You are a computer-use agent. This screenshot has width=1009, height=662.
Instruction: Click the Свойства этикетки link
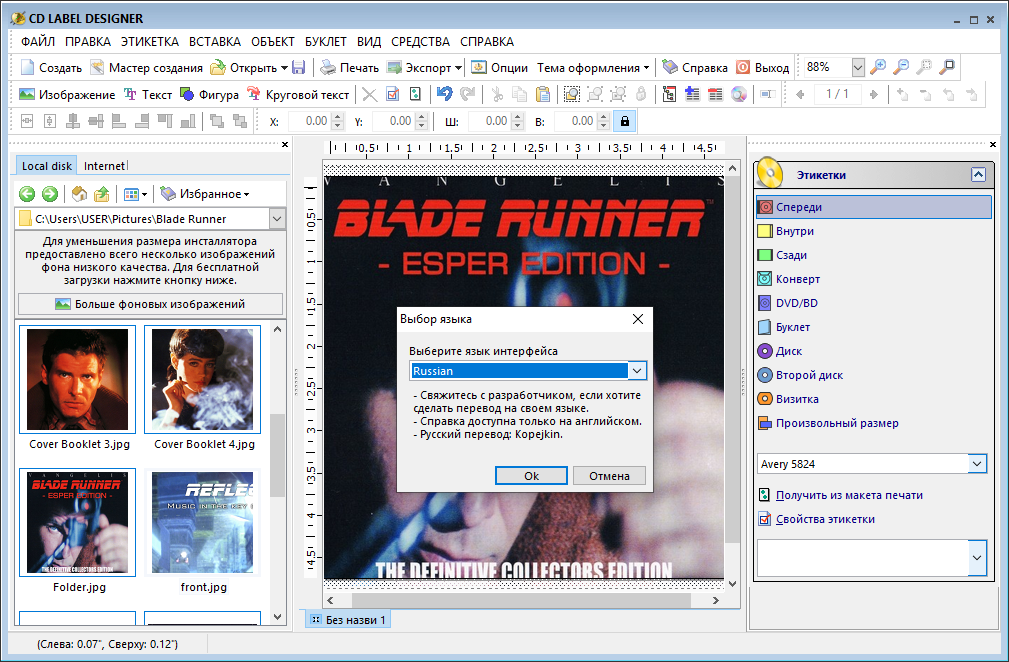(825, 519)
